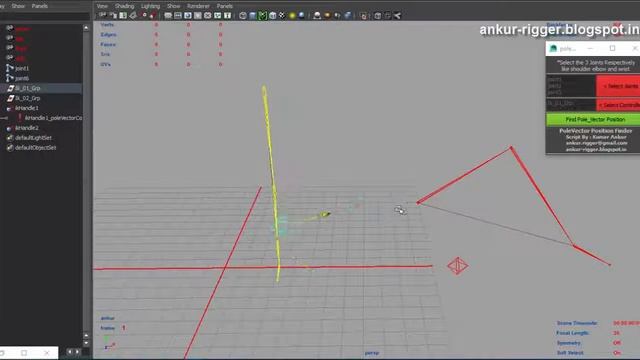
Task: Open the viewport Lighting menu
Action: point(151,6)
